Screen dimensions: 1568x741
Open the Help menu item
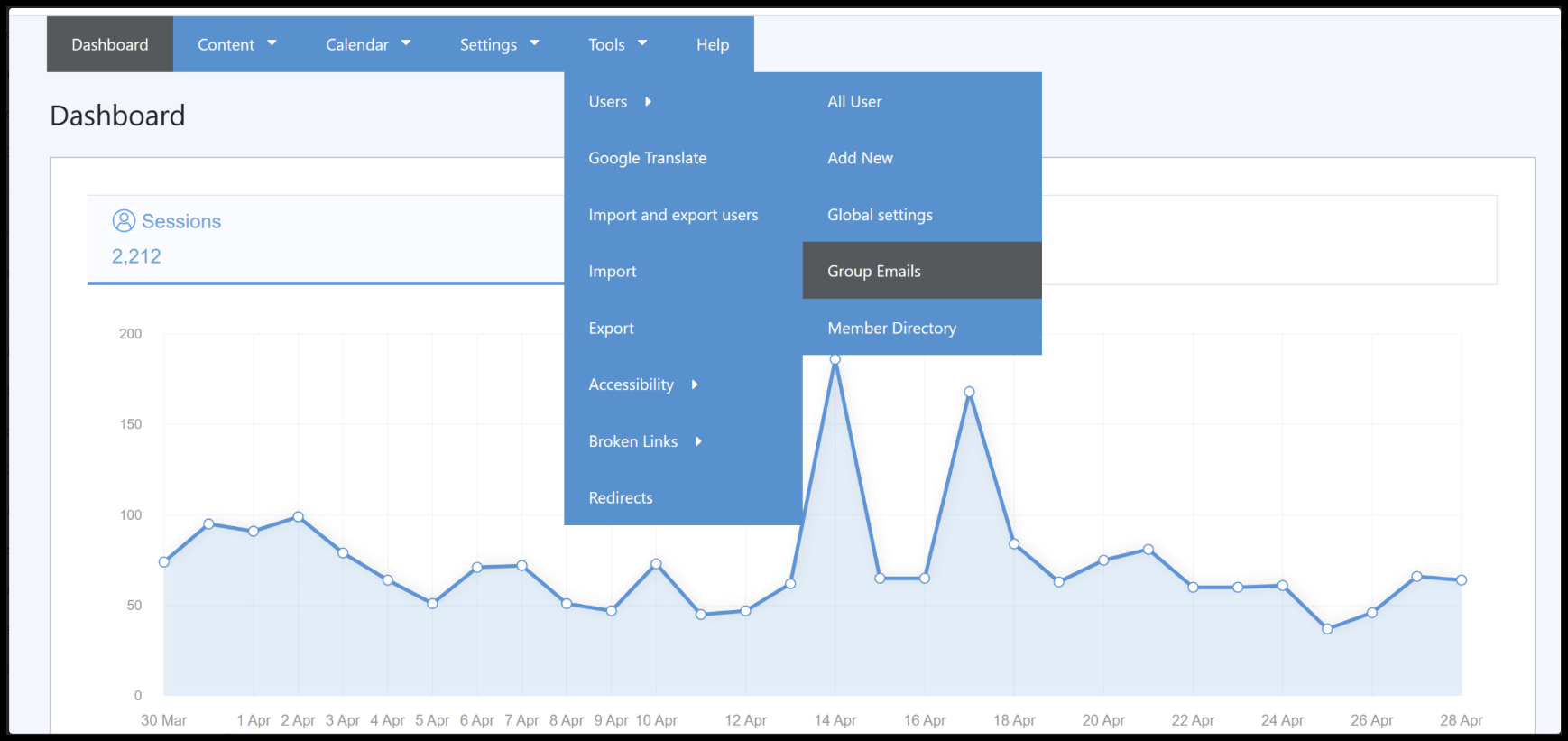[x=713, y=44]
